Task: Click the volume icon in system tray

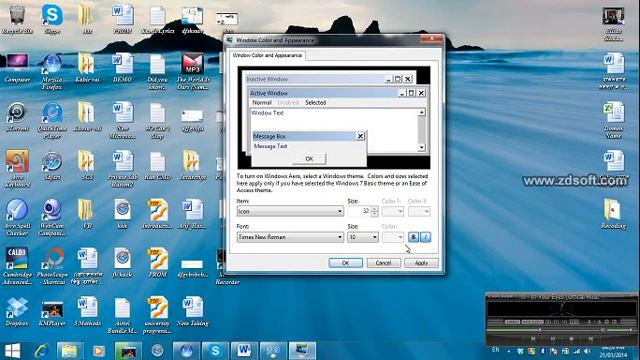Action: coord(587,351)
